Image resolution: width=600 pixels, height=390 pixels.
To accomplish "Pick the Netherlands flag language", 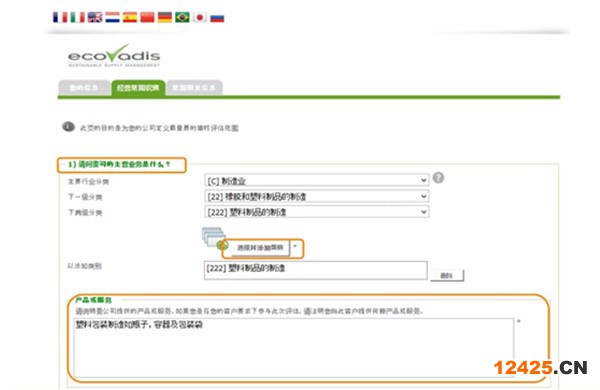I will coord(112,17).
